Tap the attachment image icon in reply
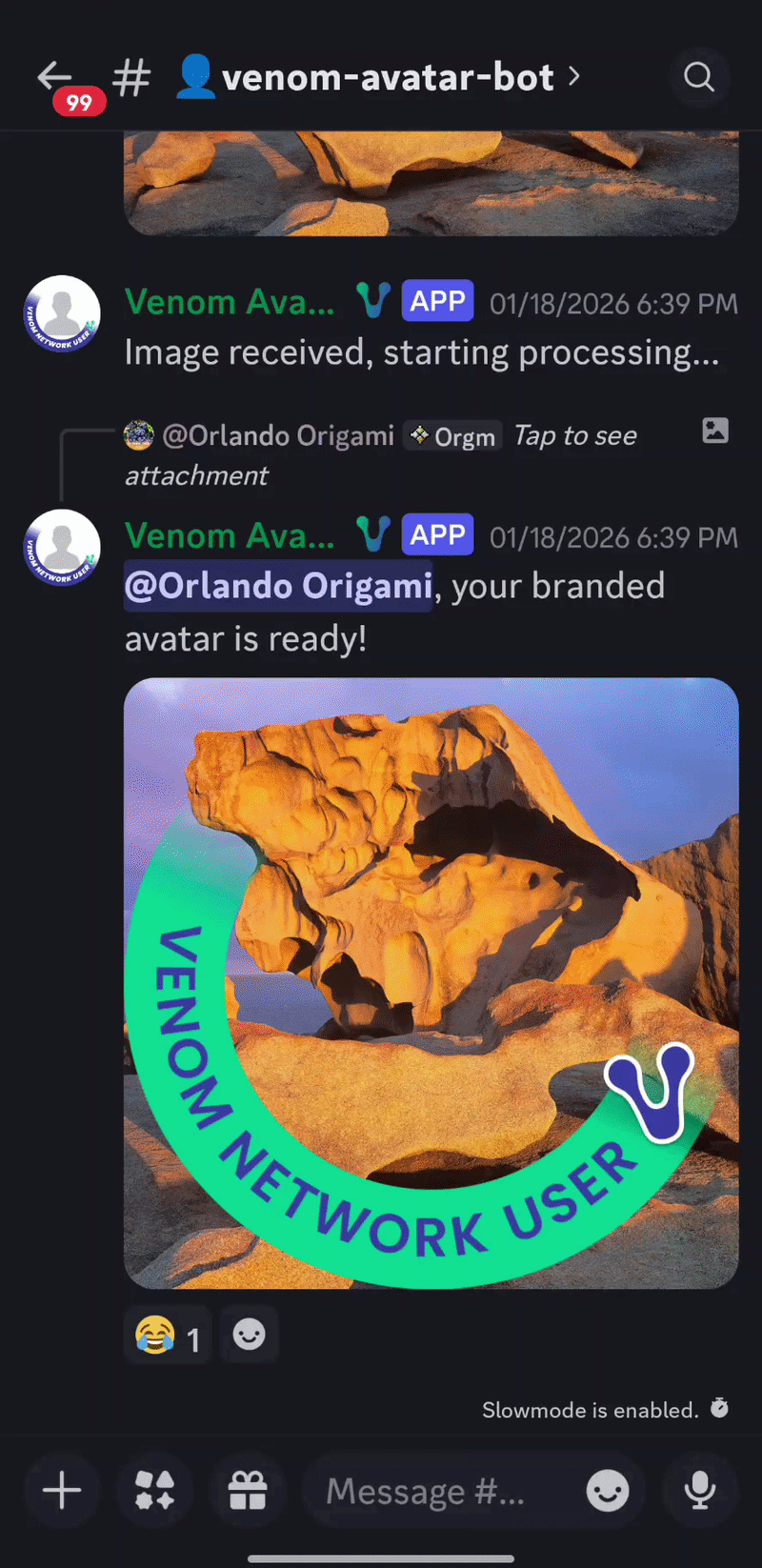 coord(715,431)
